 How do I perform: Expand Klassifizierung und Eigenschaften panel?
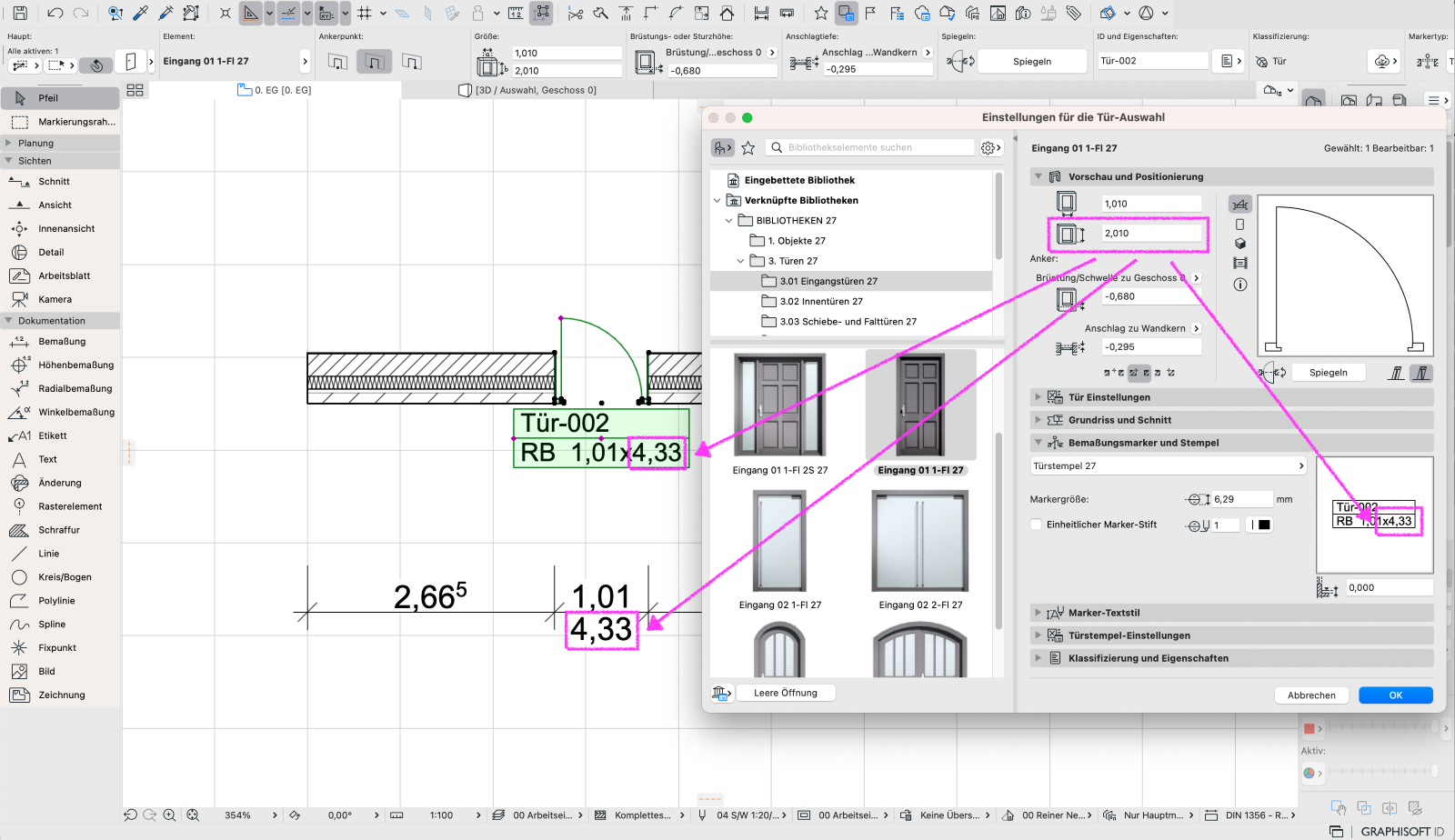point(1039,658)
